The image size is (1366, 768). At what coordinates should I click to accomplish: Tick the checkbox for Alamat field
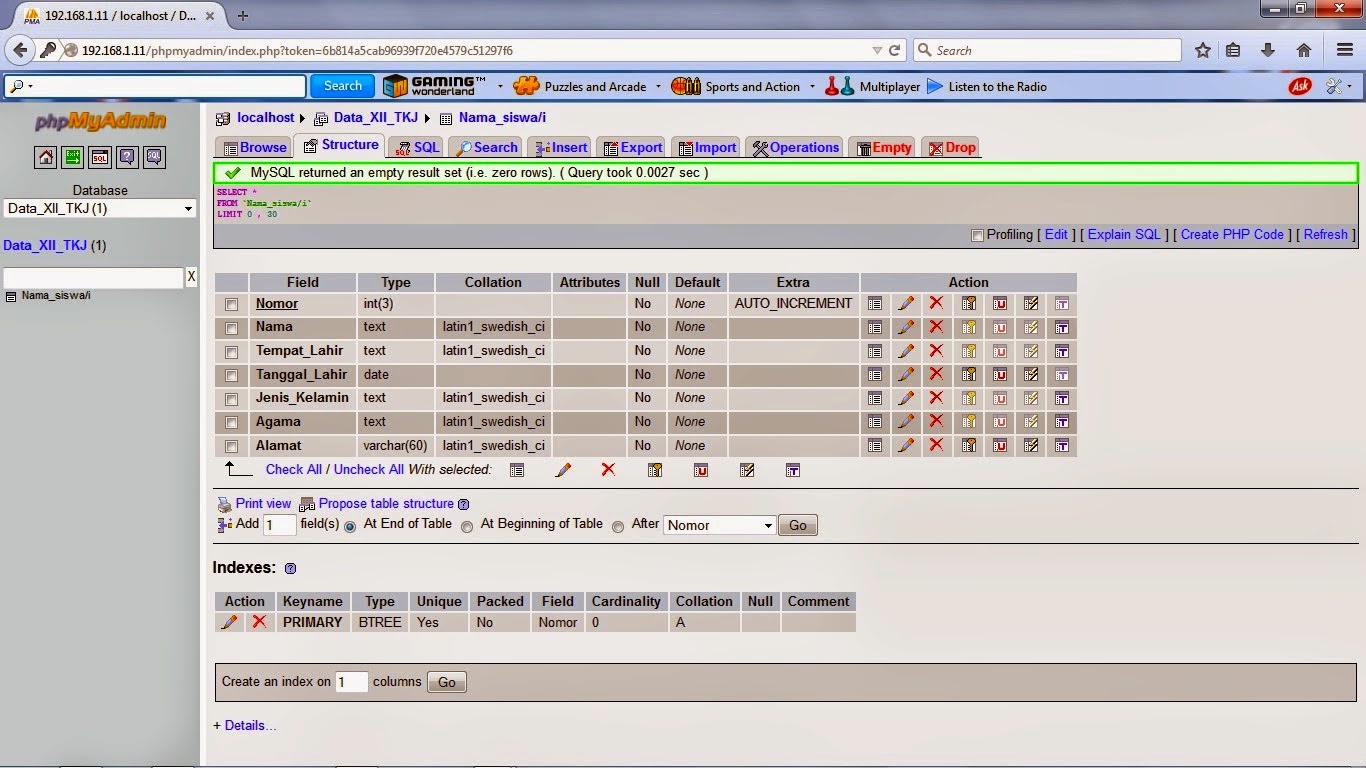pyautogui.click(x=232, y=447)
